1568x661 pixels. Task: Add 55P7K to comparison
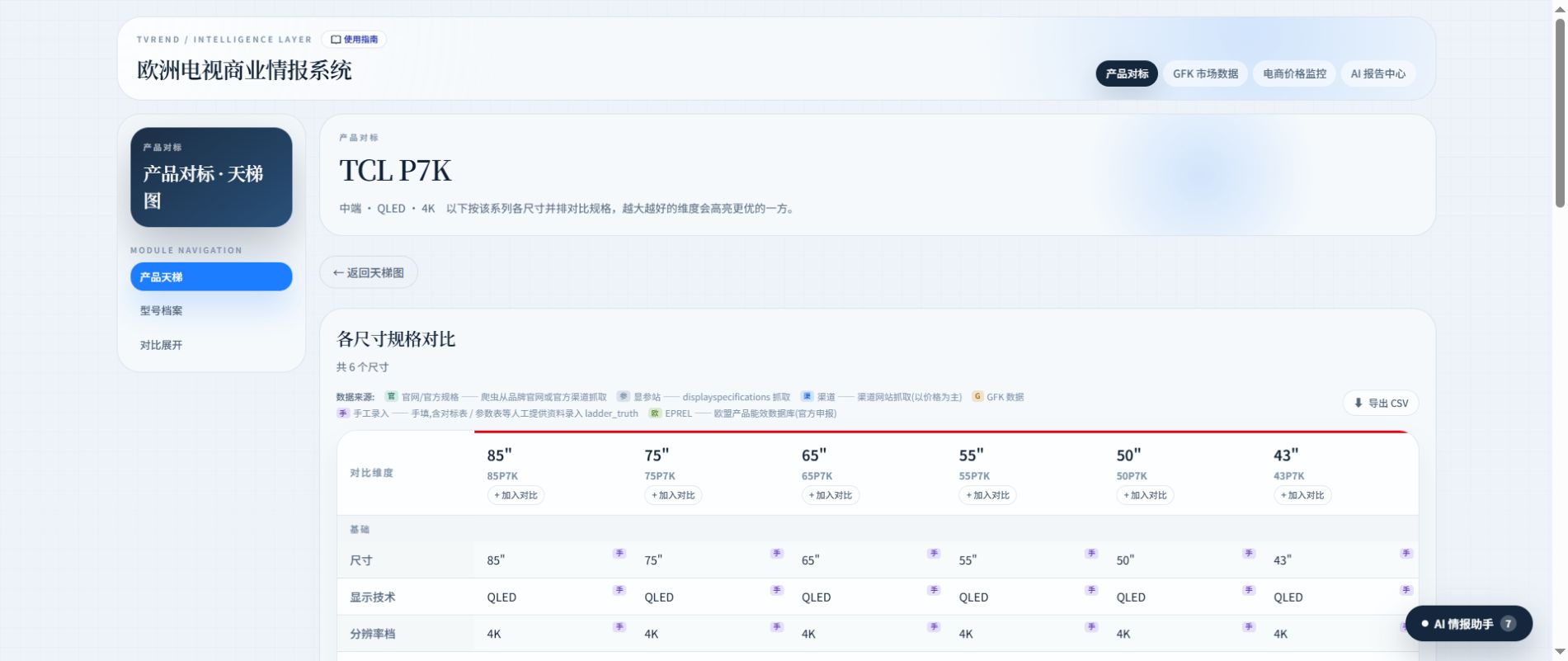[x=987, y=495]
